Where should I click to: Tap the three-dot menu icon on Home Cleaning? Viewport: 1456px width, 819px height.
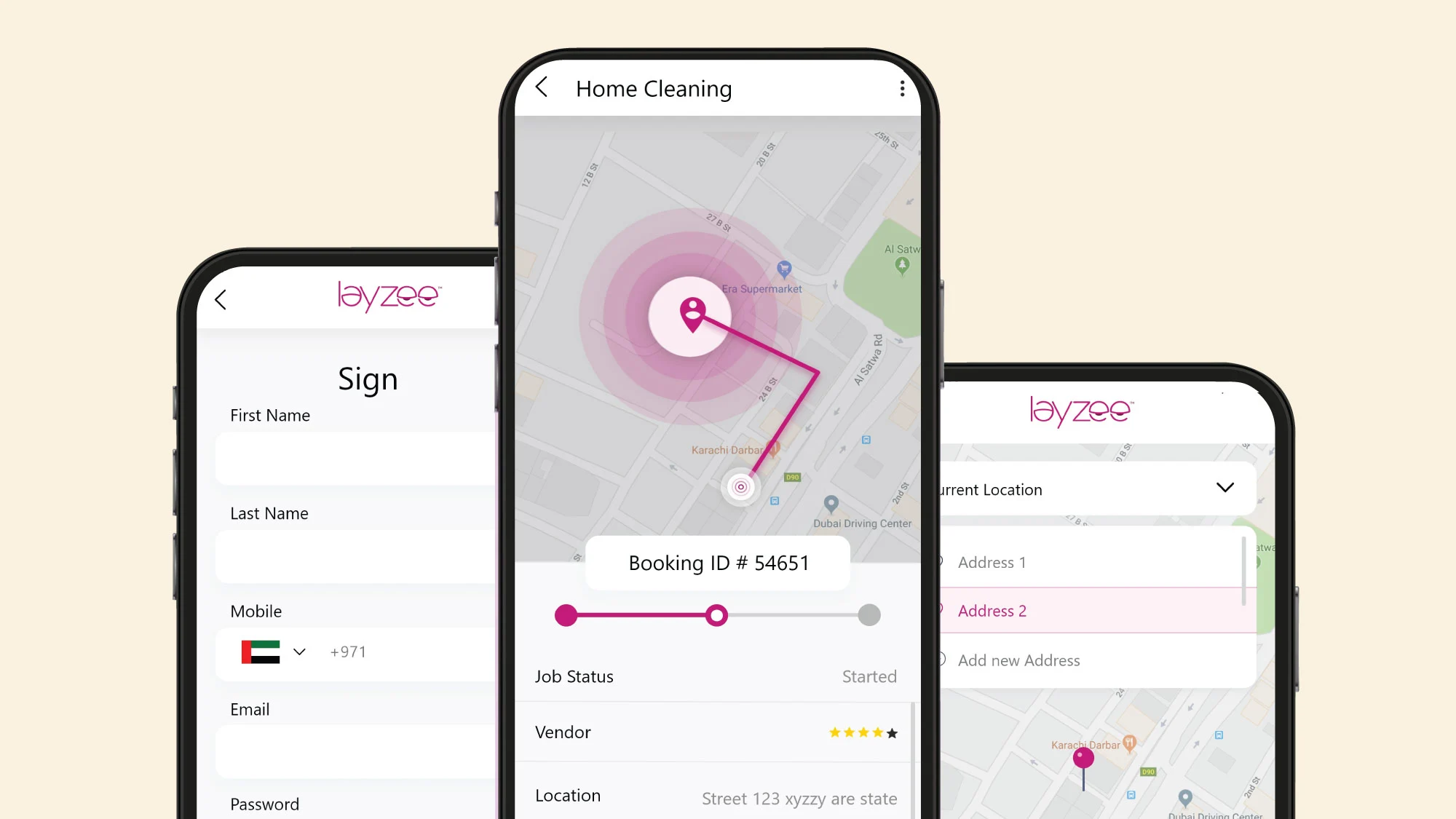[x=900, y=89]
